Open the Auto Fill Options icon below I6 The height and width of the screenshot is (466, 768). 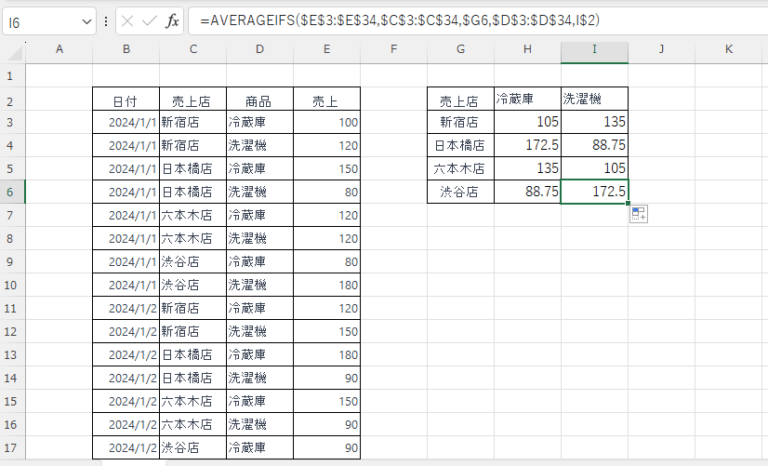638,213
